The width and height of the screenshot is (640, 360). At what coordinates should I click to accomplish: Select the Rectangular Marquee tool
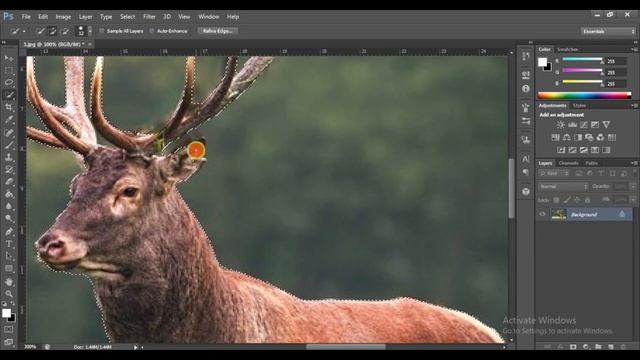[x=9, y=70]
